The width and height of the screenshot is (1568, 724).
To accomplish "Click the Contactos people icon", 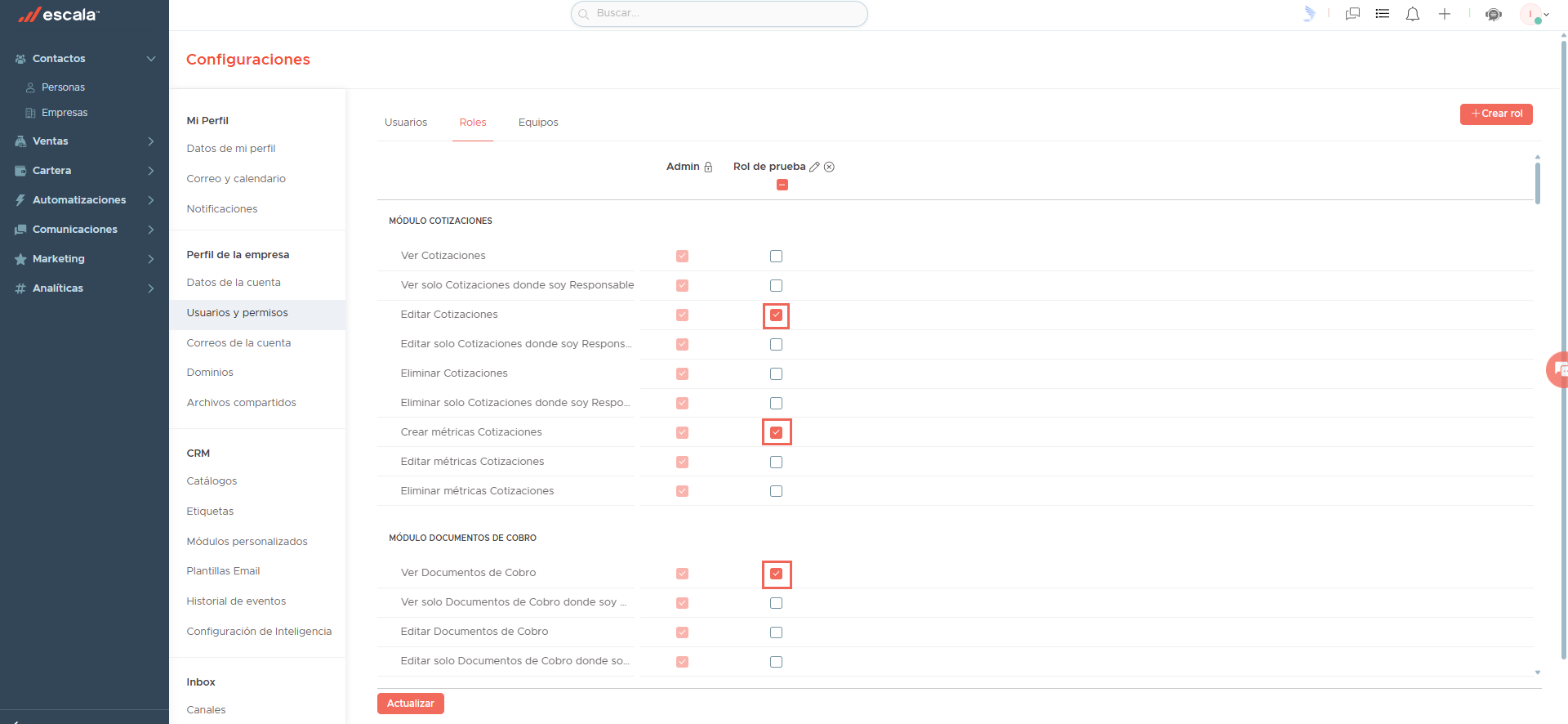I will (20, 59).
